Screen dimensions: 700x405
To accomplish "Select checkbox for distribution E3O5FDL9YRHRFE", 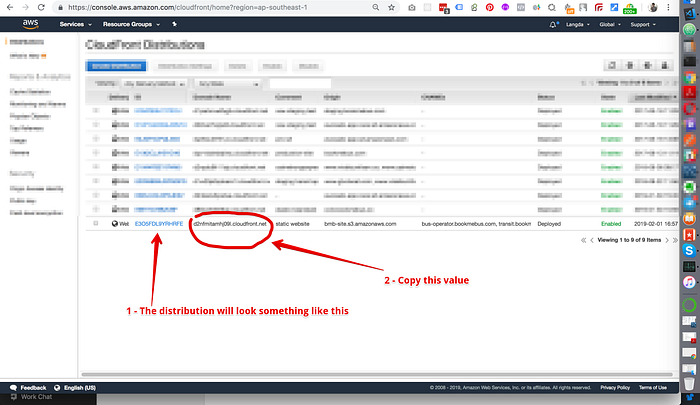I will click(96, 223).
